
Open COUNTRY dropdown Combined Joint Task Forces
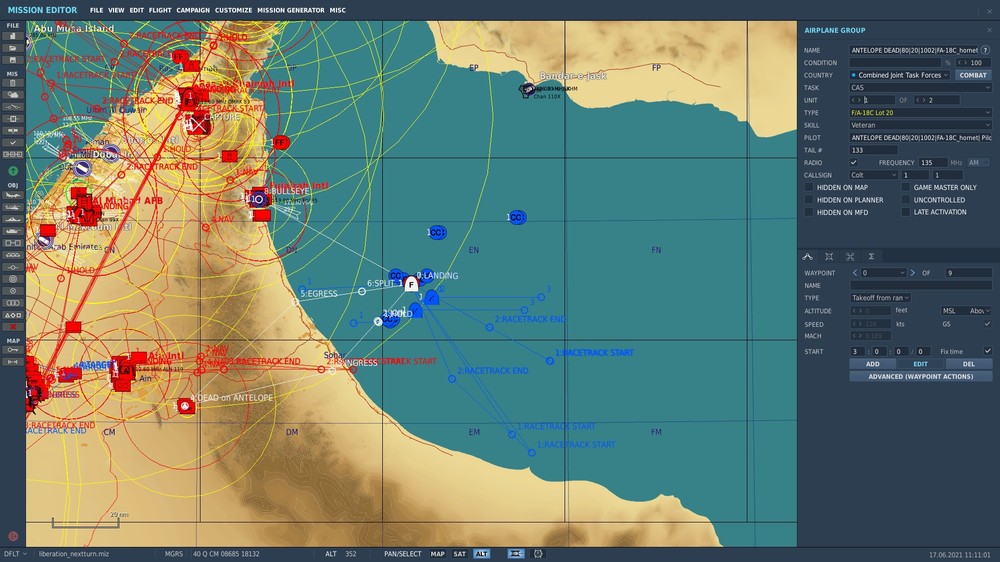900,75
